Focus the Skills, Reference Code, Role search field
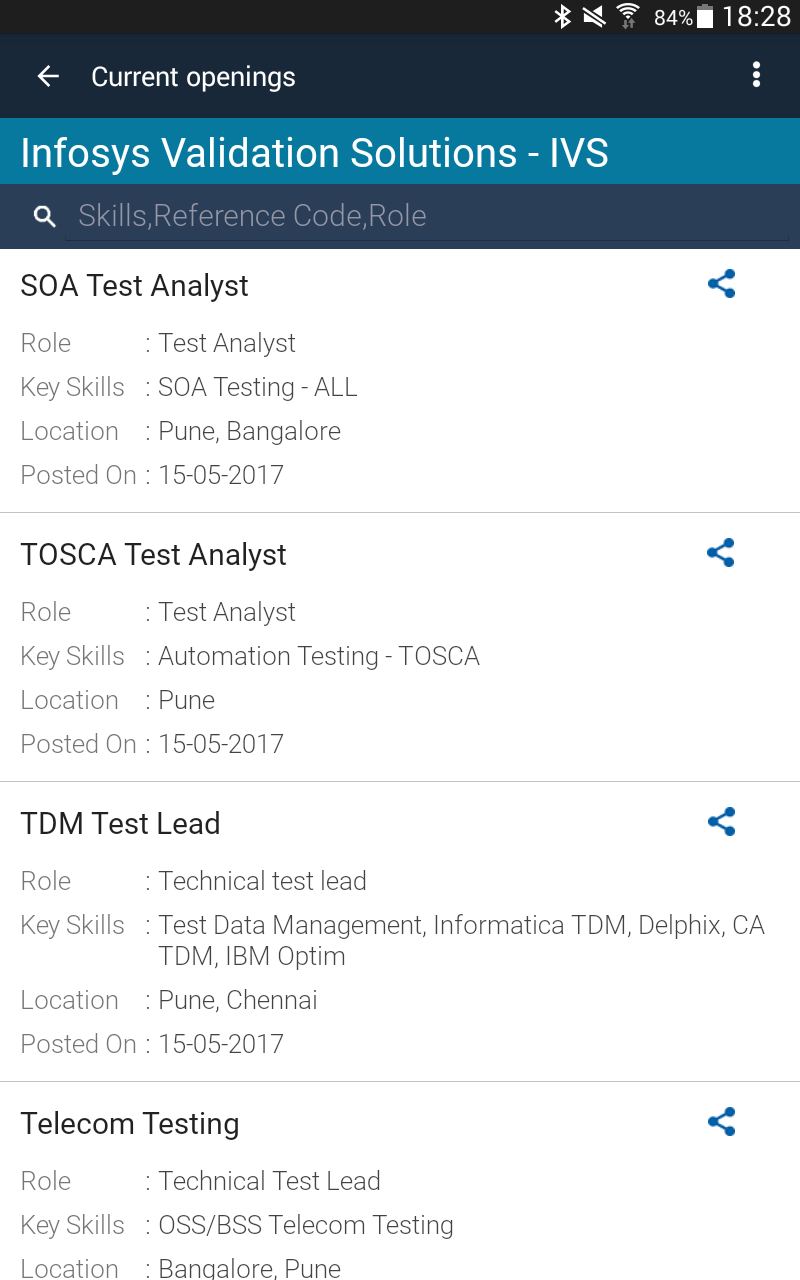 point(425,216)
